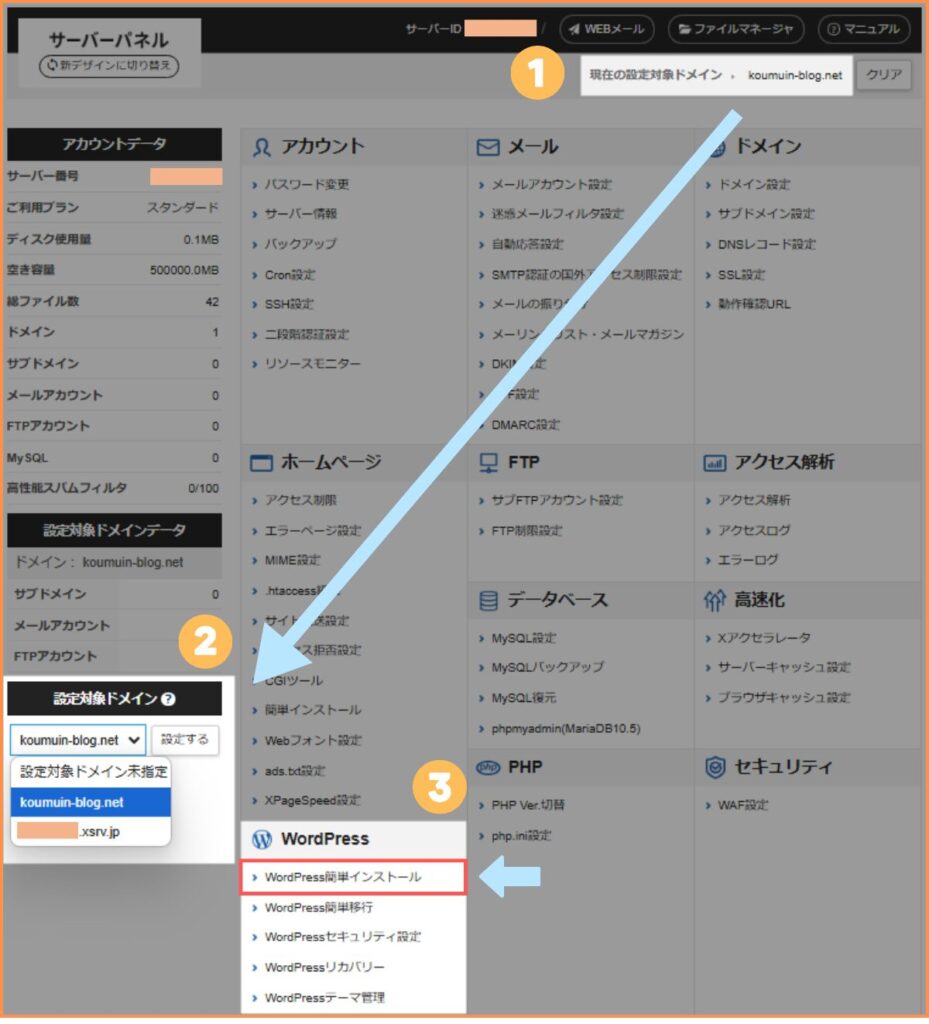Screen dimensions: 929x1024
Task: Open WEBメール from the top bar
Action: click(606, 29)
